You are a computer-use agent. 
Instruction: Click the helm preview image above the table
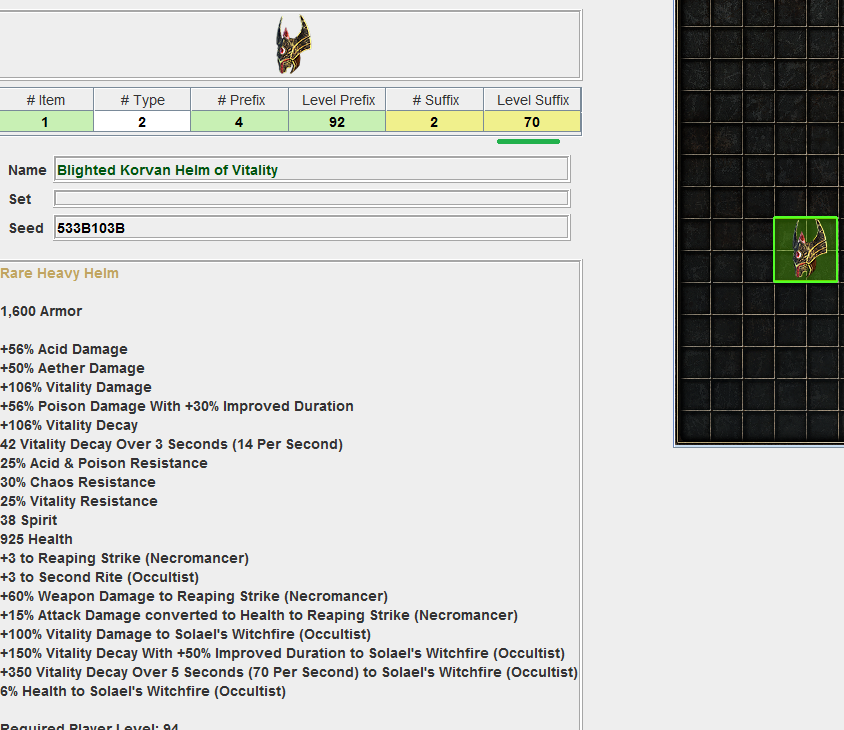[293, 44]
